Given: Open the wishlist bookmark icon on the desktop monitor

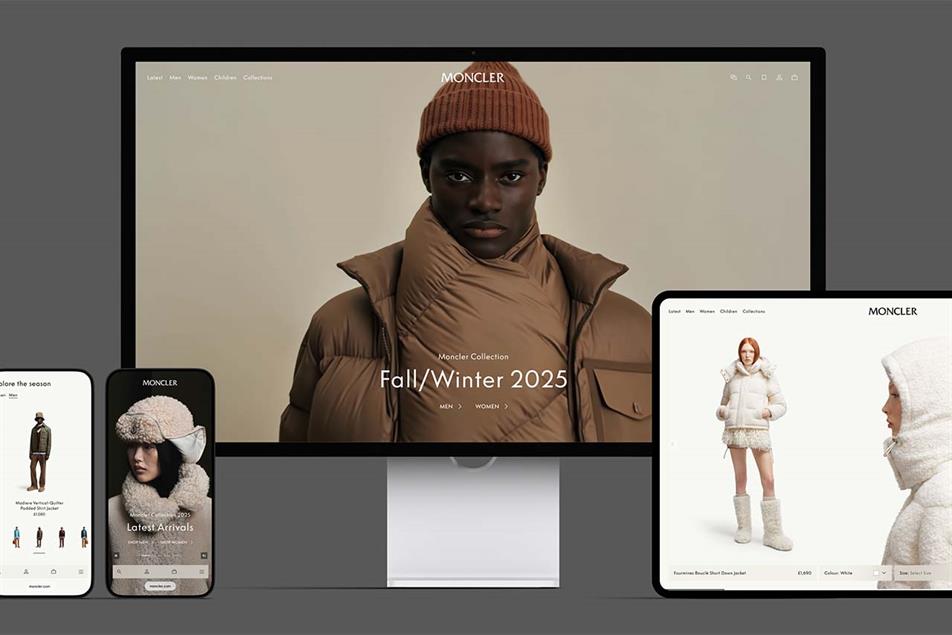Looking at the screenshot, I should coord(764,77).
